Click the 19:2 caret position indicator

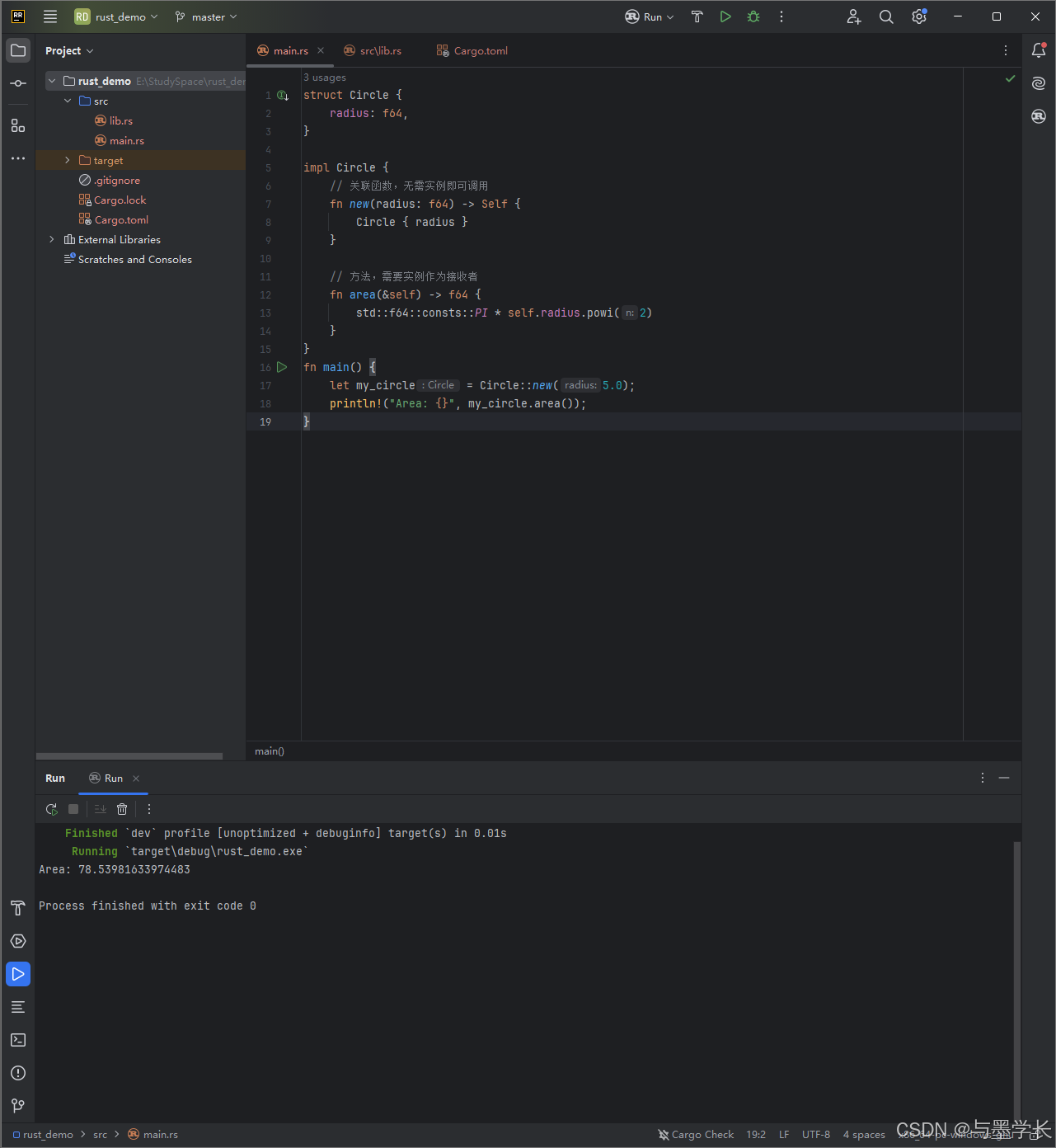[x=756, y=1135]
